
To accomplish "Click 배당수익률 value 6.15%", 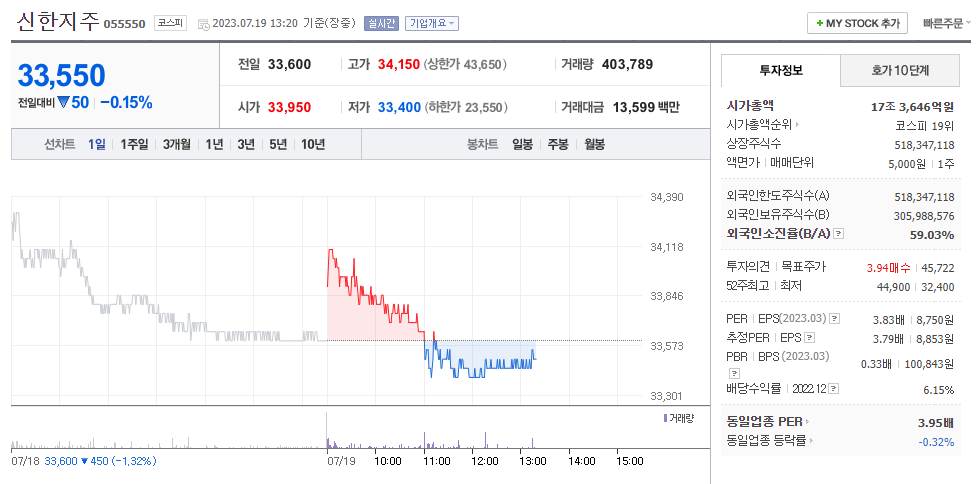I will coord(940,390).
